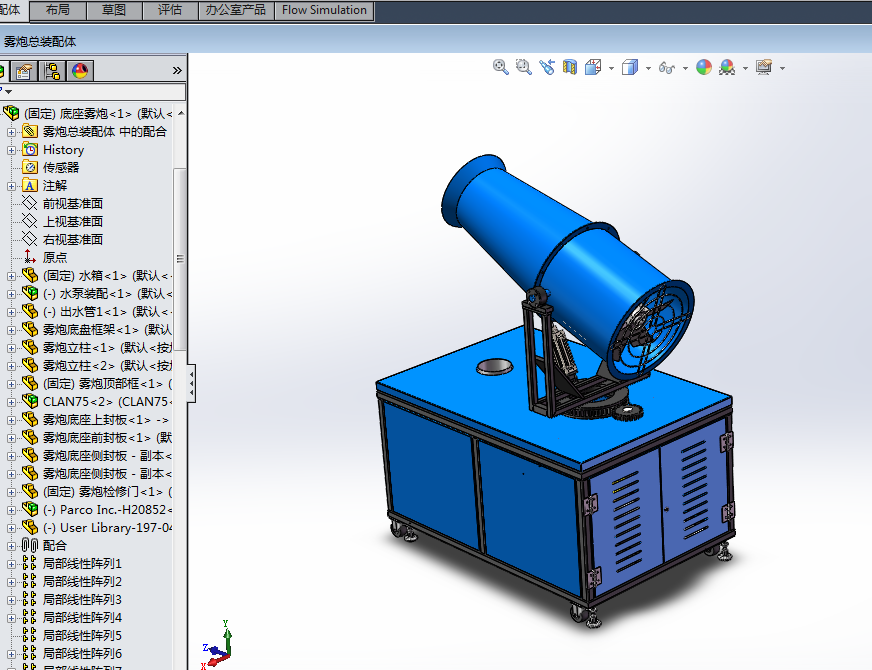Click the feature tree vertical scrollbar thumb

pos(180,258)
